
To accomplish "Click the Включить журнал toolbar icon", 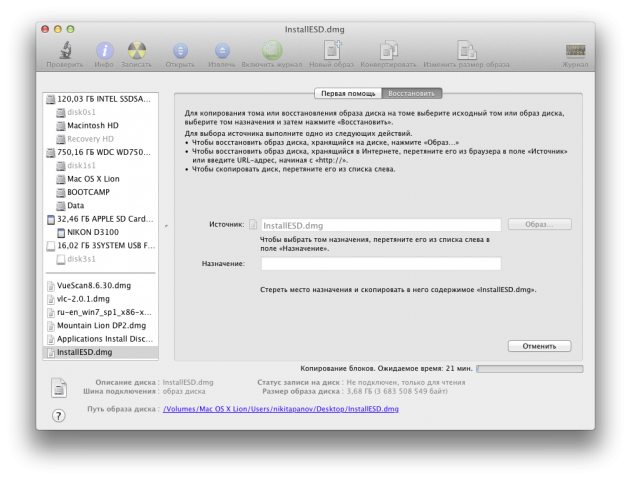I will [272, 51].
